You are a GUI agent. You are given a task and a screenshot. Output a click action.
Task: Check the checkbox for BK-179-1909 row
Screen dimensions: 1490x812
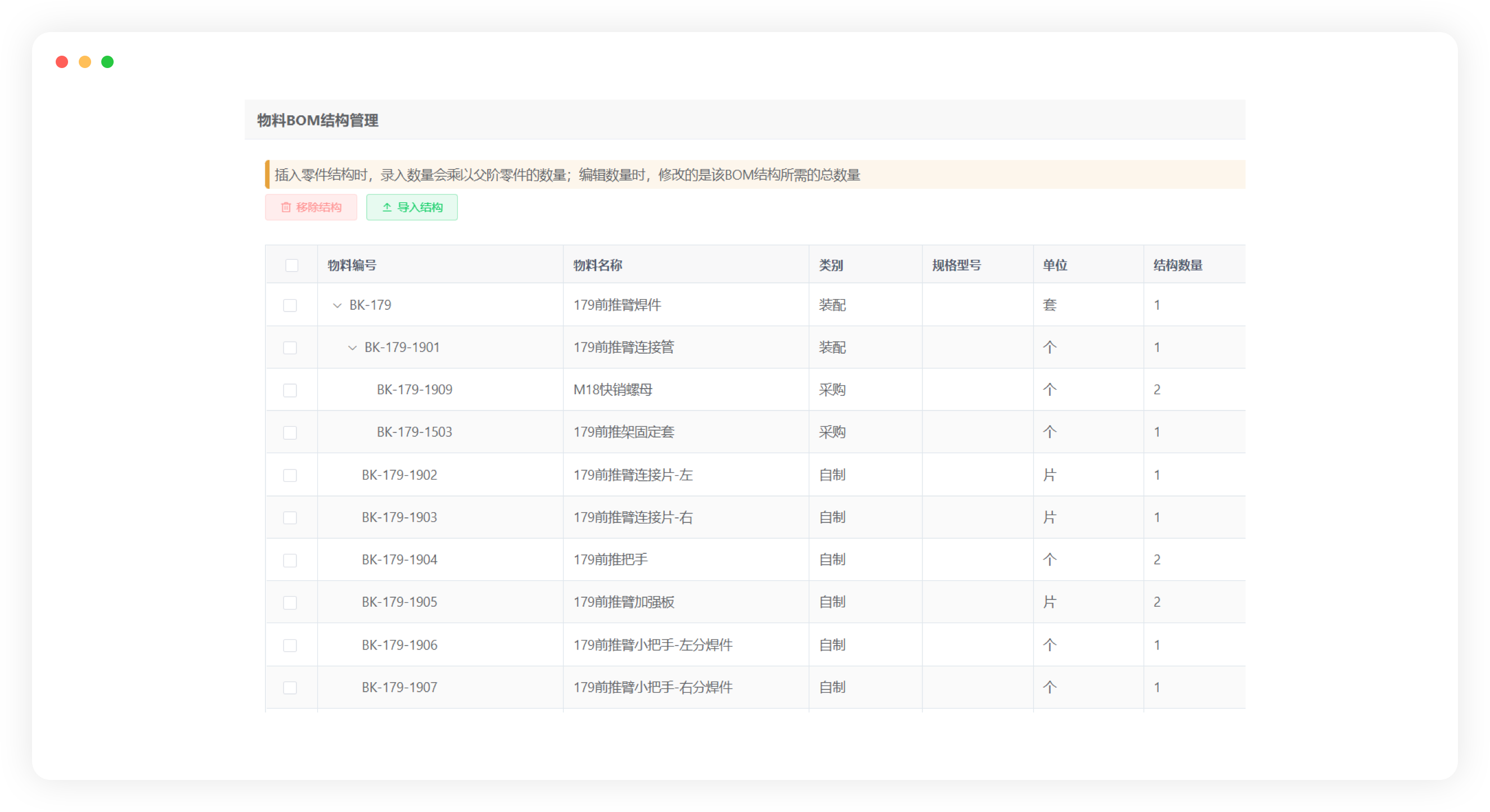tap(291, 390)
